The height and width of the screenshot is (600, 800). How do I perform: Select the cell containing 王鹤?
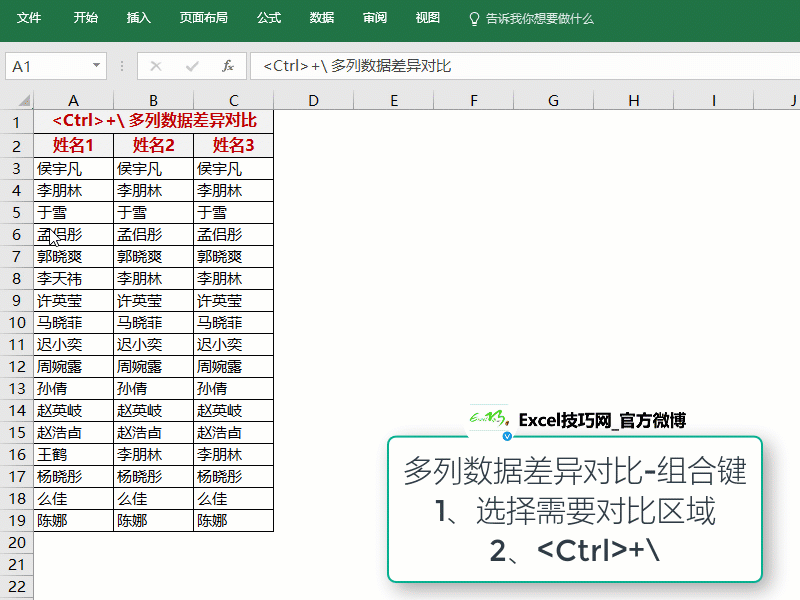point(73,454)
